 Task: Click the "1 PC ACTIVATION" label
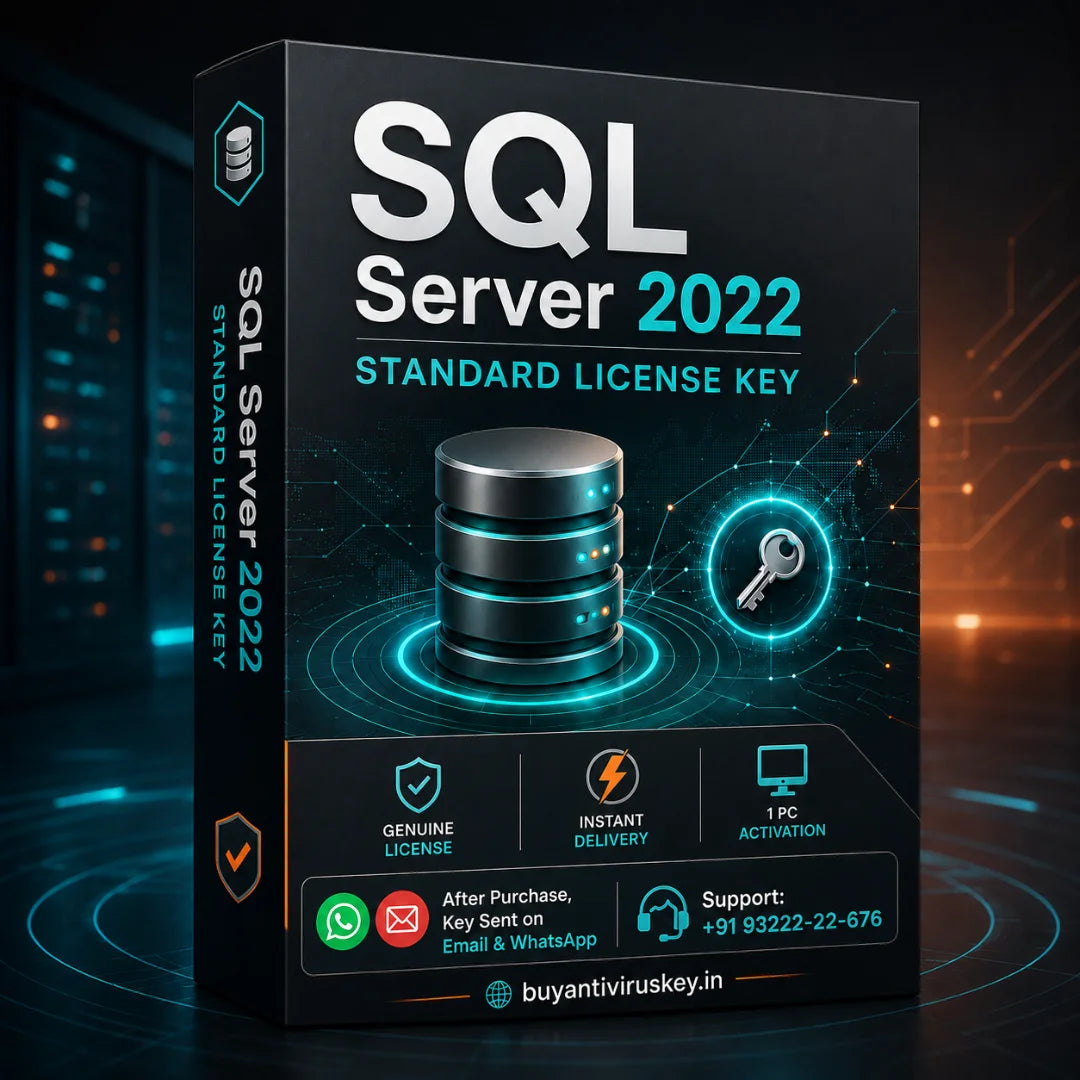click(x=782, y=822)
